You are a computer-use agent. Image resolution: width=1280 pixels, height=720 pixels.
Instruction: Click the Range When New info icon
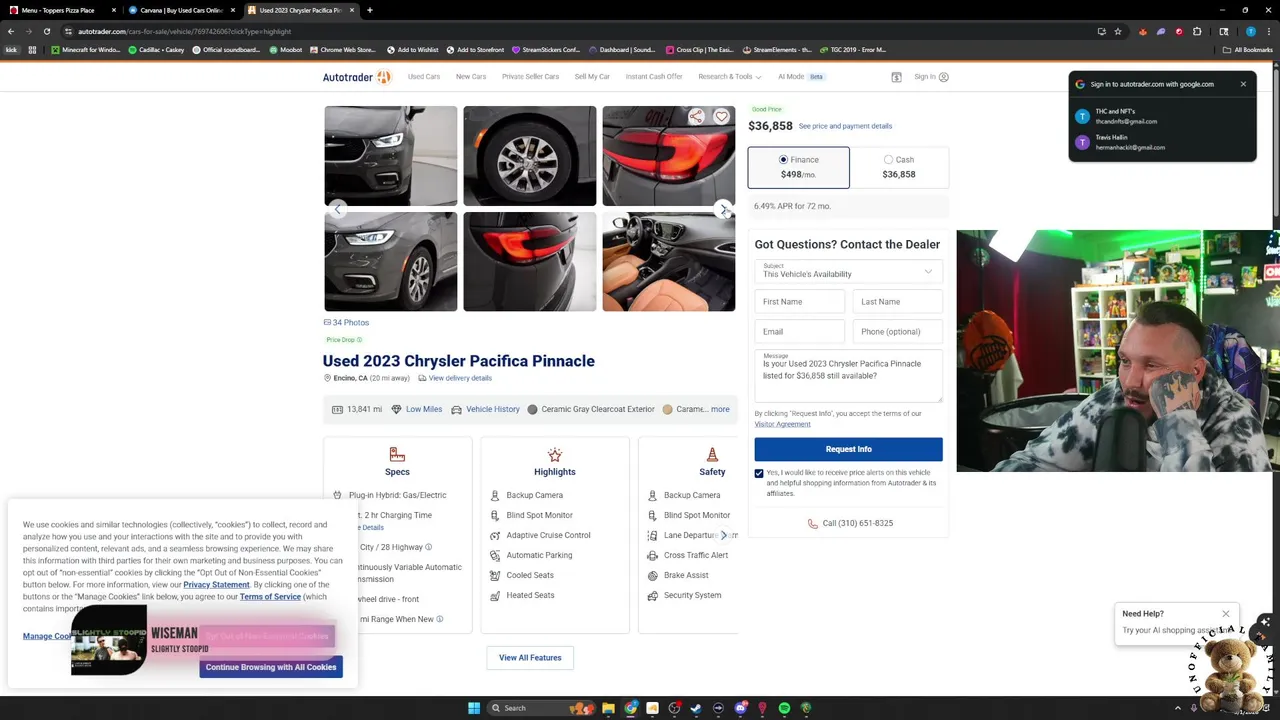tap(439, 619)
